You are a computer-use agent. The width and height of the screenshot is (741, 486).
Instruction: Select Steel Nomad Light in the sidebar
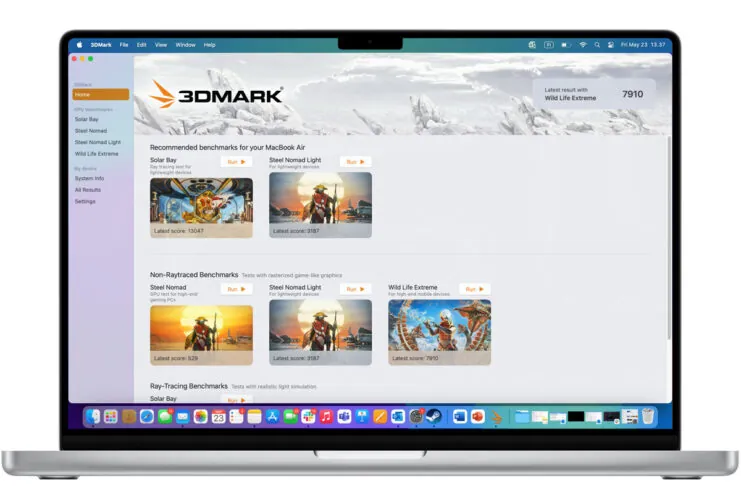click(x=98, y=142)
